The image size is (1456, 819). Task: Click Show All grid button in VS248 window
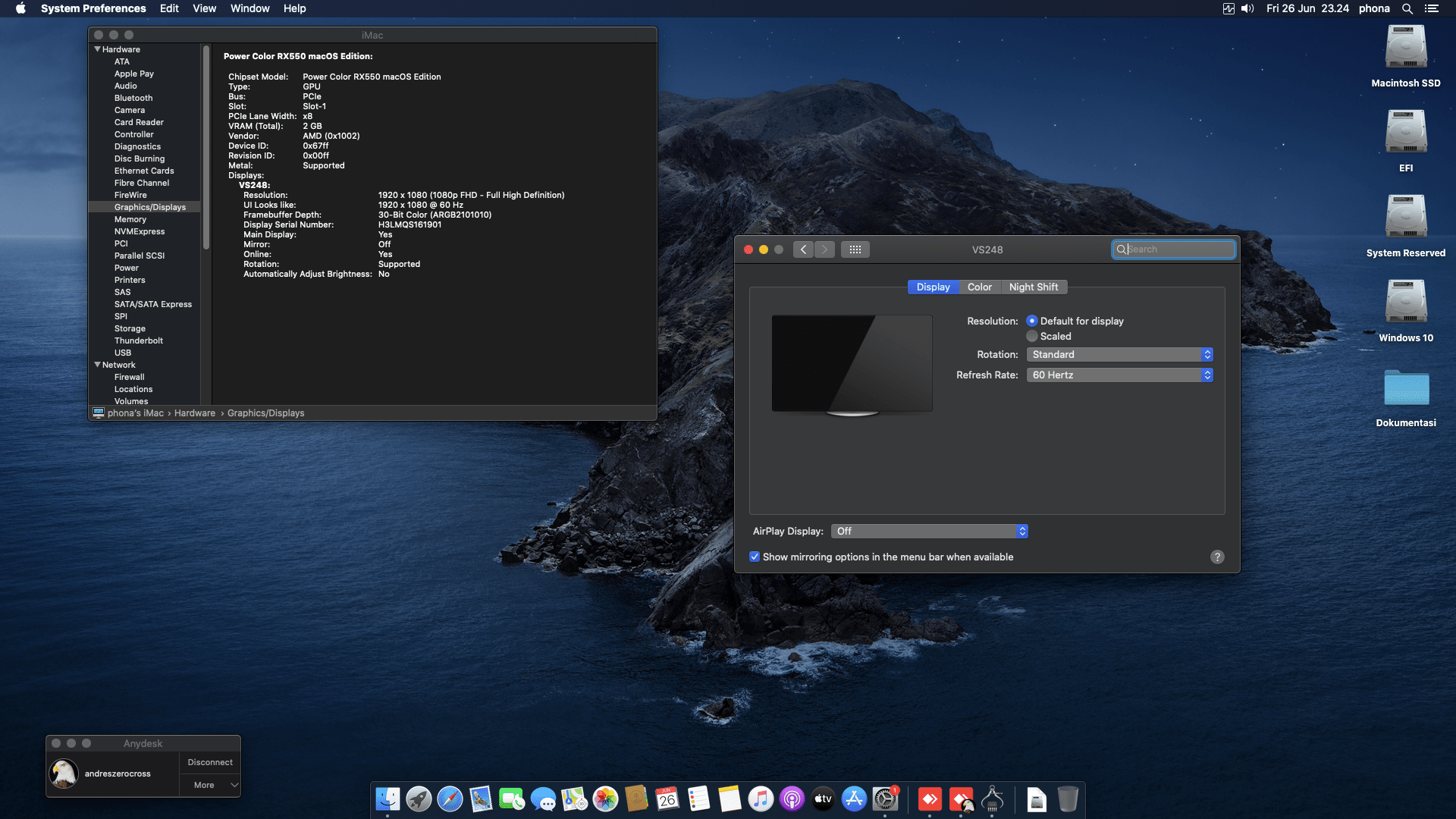coord(855,249)
